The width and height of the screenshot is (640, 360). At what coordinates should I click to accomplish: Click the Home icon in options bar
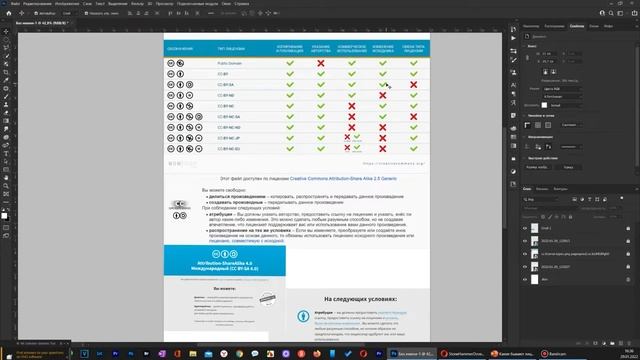coord(9,13)
